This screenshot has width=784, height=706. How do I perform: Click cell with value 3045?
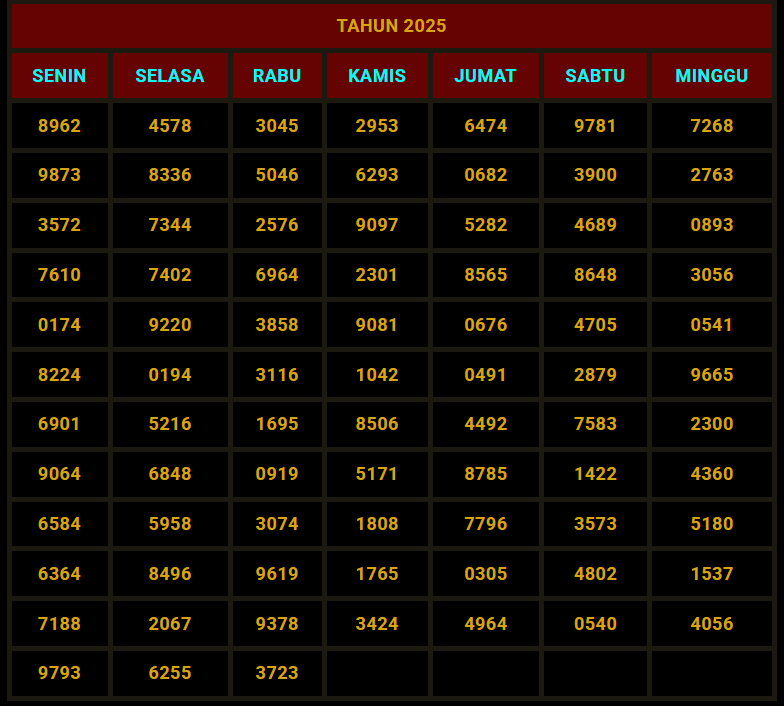point(277,126)
